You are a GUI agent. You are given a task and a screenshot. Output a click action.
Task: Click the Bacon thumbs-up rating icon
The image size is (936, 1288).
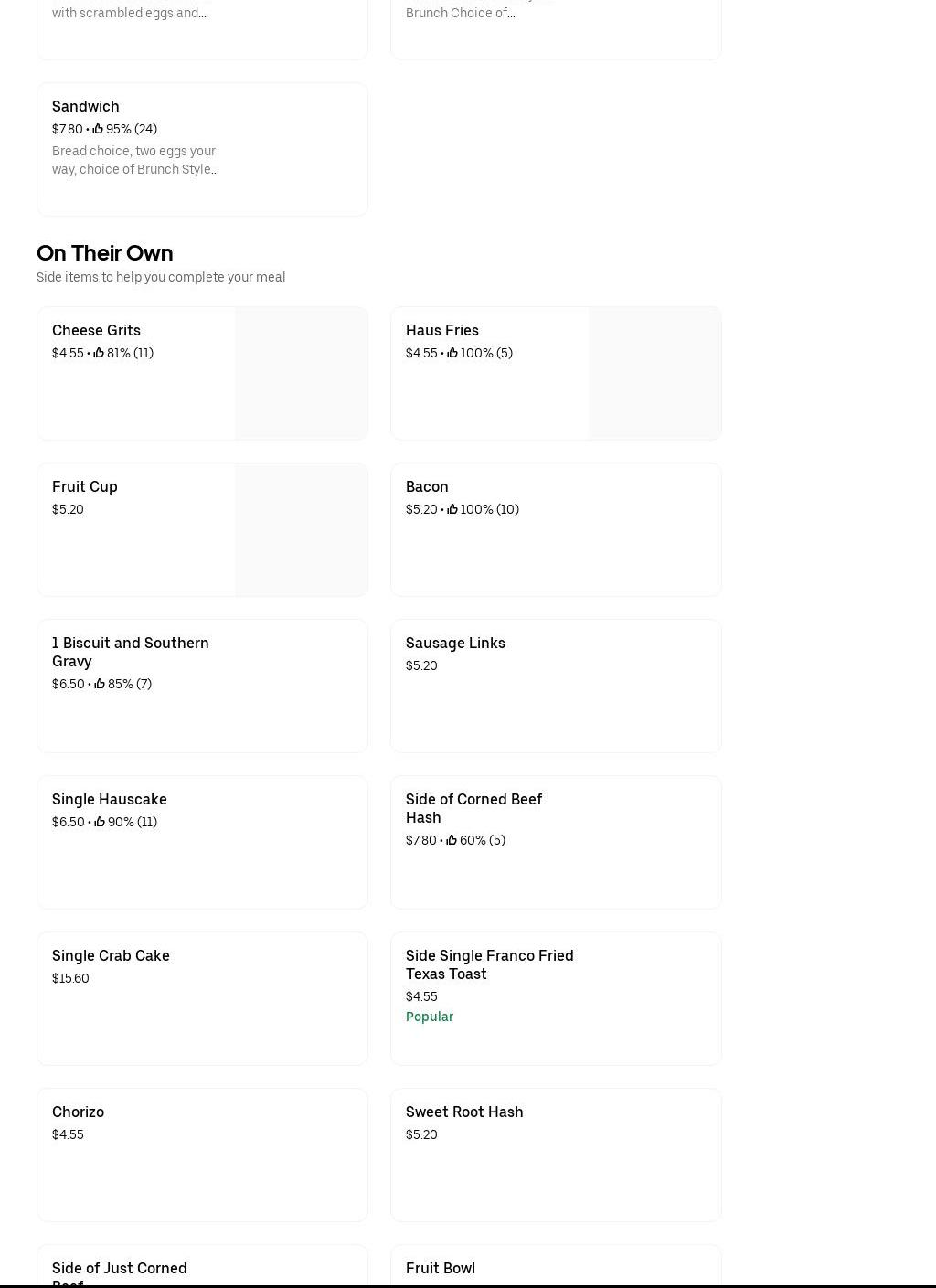pos(452,509)
